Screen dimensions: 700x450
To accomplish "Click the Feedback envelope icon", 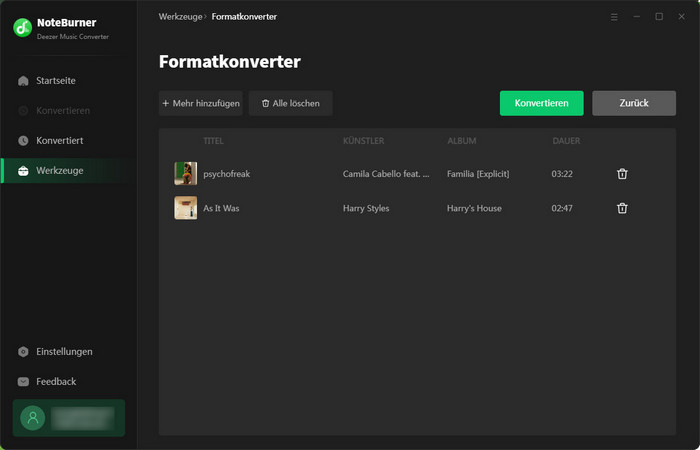I will pyautogui.click(x=23, y=382).
